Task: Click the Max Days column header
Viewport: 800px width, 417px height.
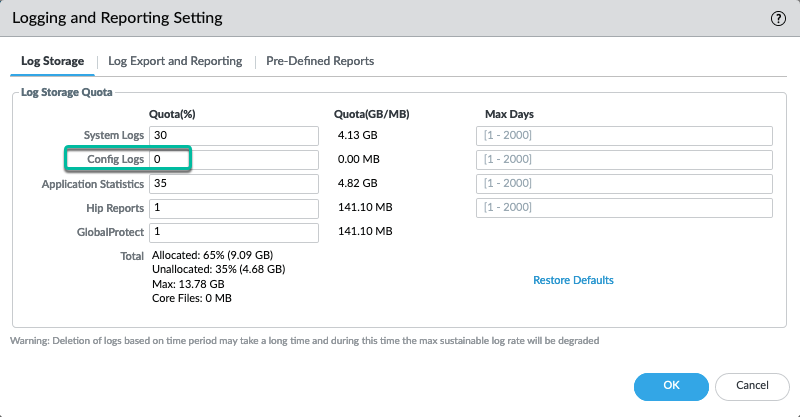Action: [x=509, y=114]
